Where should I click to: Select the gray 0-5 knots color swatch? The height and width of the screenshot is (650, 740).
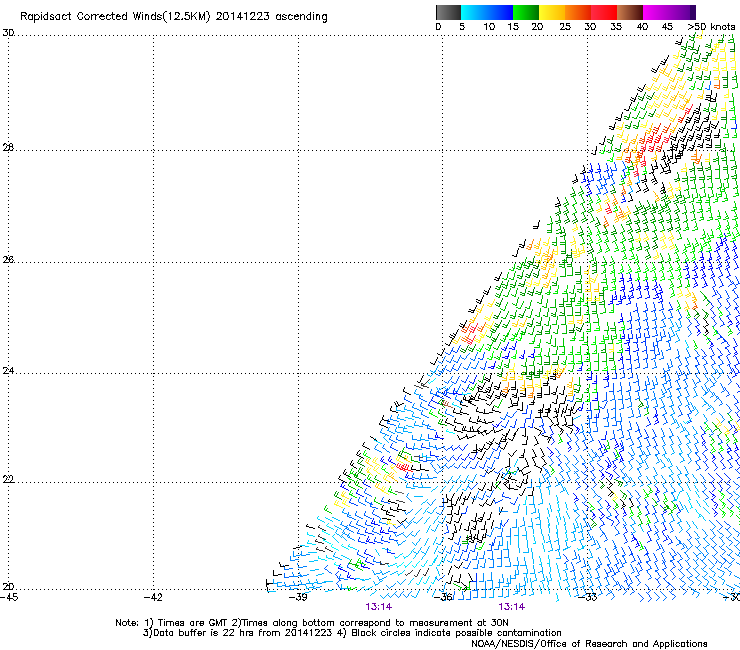pyautogui.click(x=449, y=12)
